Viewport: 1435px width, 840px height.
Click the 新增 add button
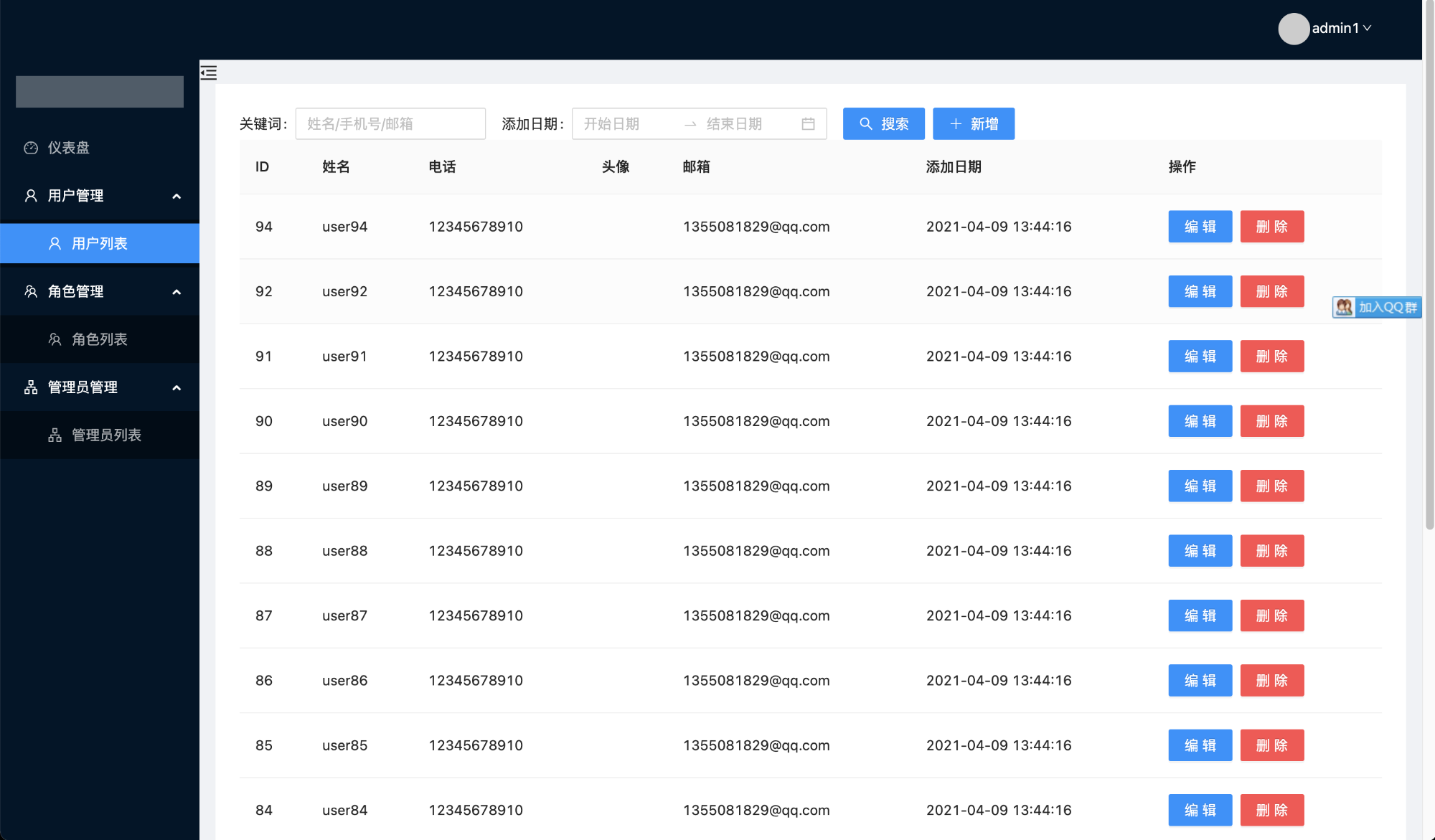coord(973,123)
